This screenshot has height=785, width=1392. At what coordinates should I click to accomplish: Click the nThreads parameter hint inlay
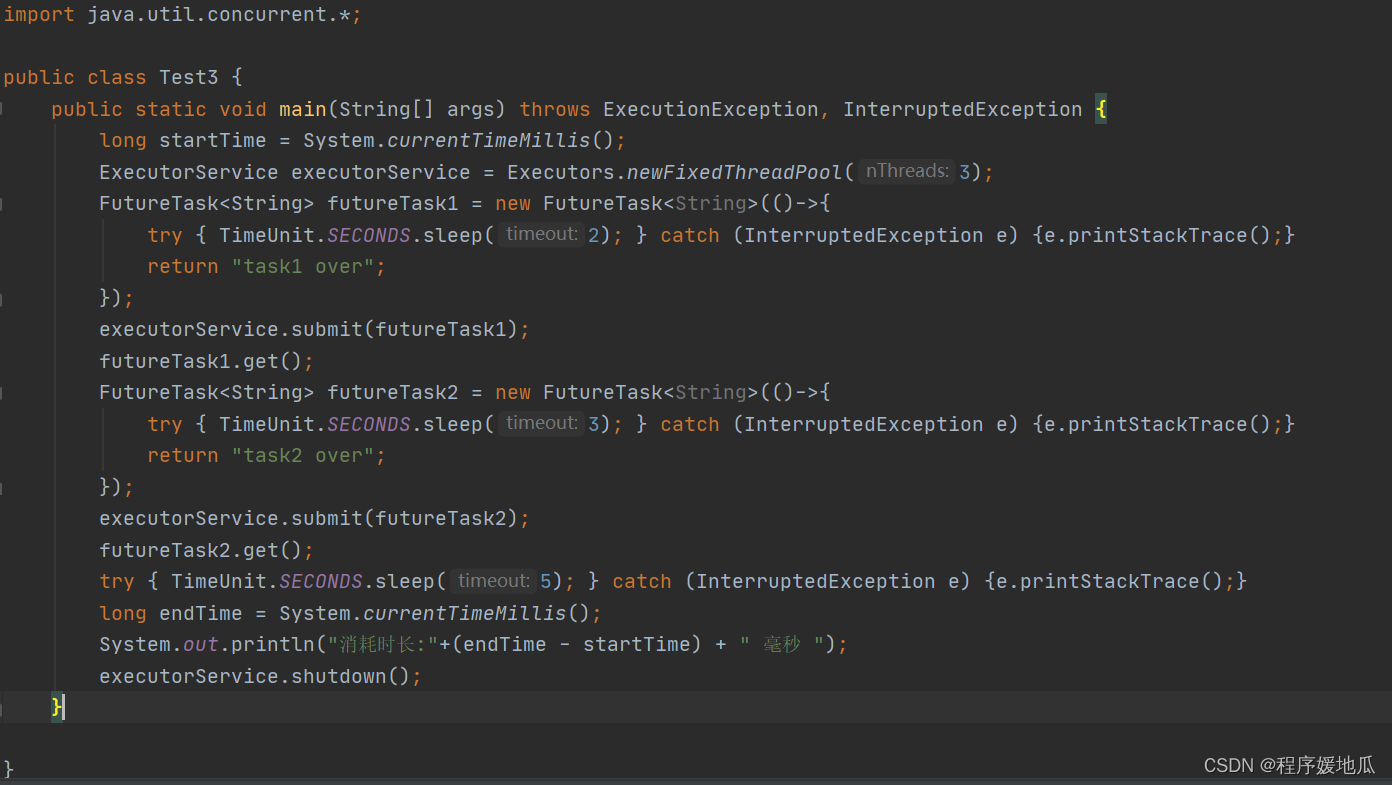(x=905, y=171)
